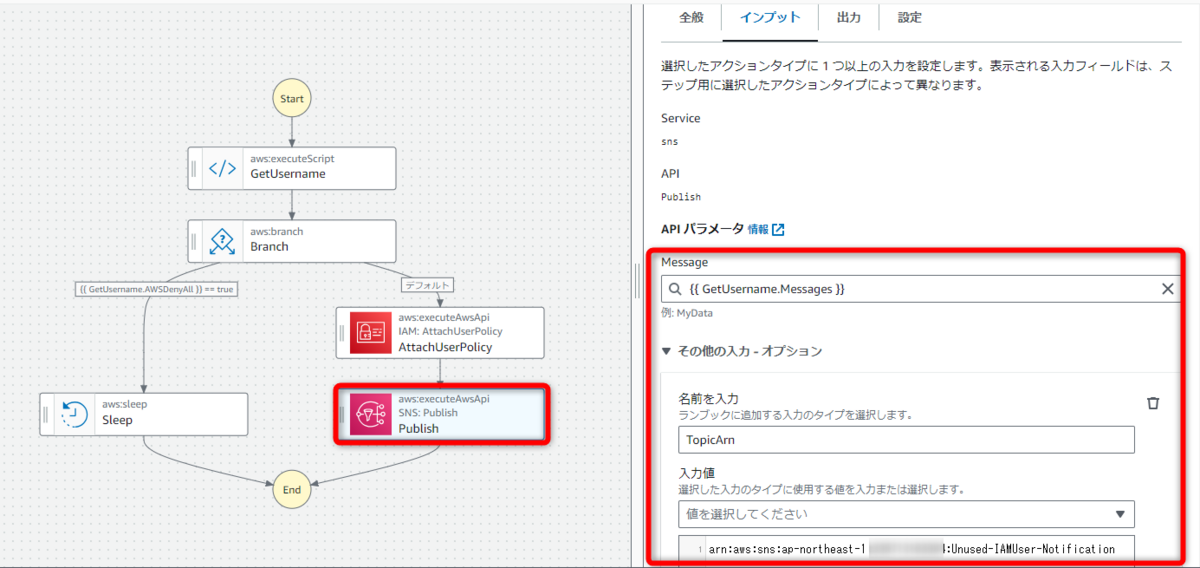Click the 名前を入力 label
Image resolution: width=1200 pixels, height=568 pixels.
coord(709,398)
